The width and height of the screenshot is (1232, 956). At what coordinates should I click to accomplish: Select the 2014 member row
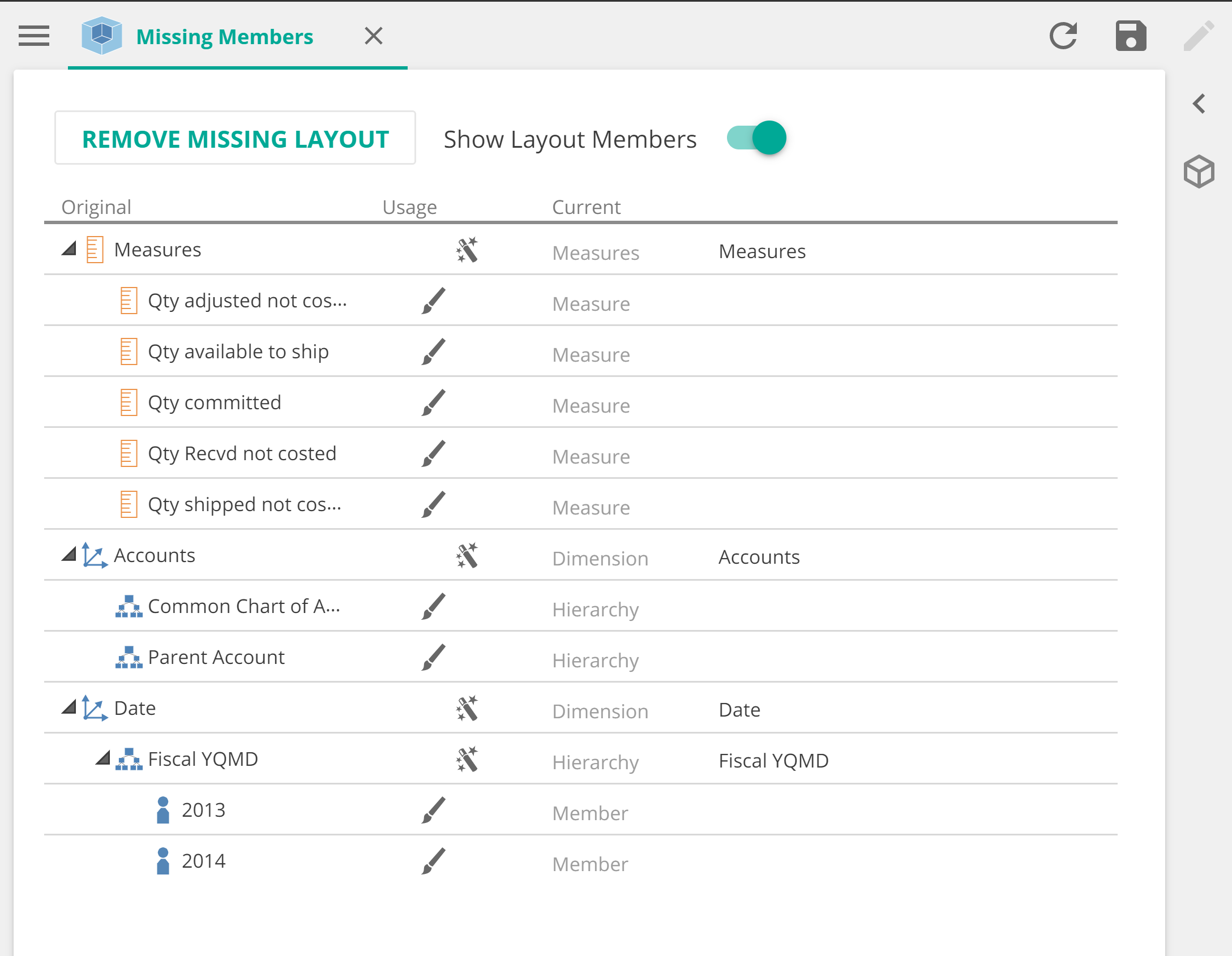pos(203,861)
